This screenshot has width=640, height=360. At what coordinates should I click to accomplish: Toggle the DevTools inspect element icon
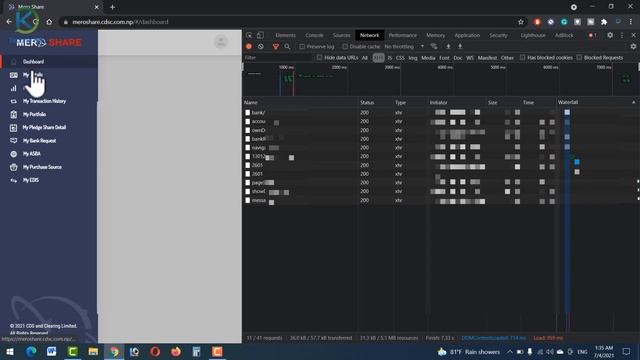tap(249, 35)
